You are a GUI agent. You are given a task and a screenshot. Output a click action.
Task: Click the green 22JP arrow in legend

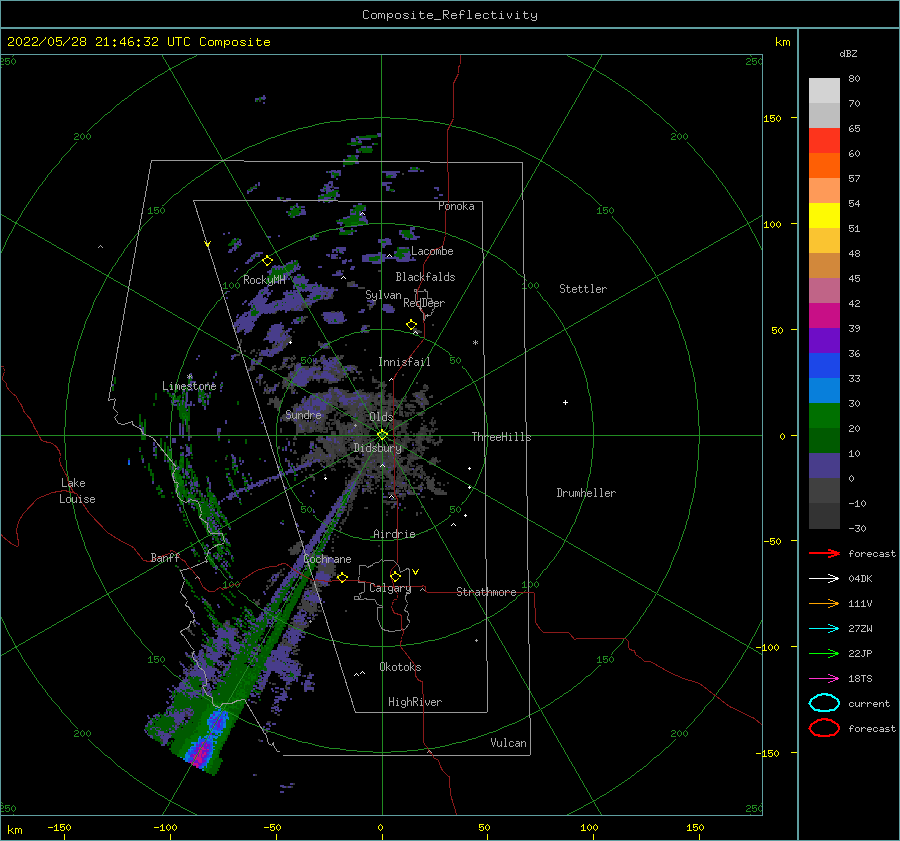pos(824,653)
